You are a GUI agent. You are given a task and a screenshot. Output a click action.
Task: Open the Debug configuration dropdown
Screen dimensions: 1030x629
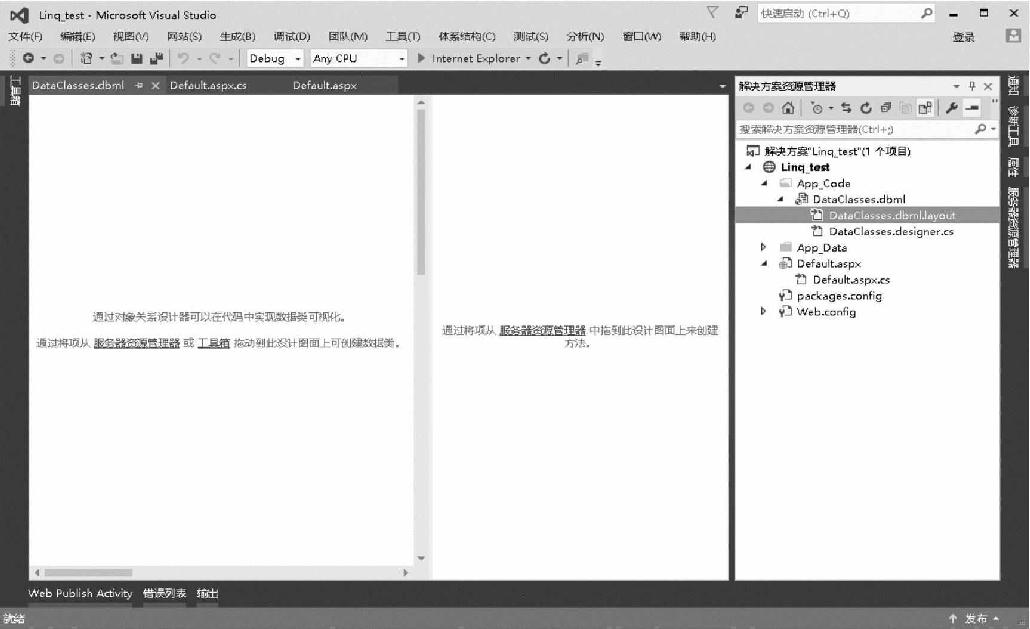[x=298, y=58]
